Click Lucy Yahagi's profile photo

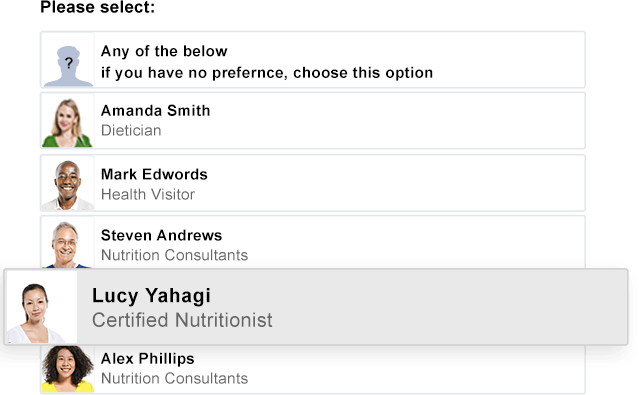click(41, 308)
